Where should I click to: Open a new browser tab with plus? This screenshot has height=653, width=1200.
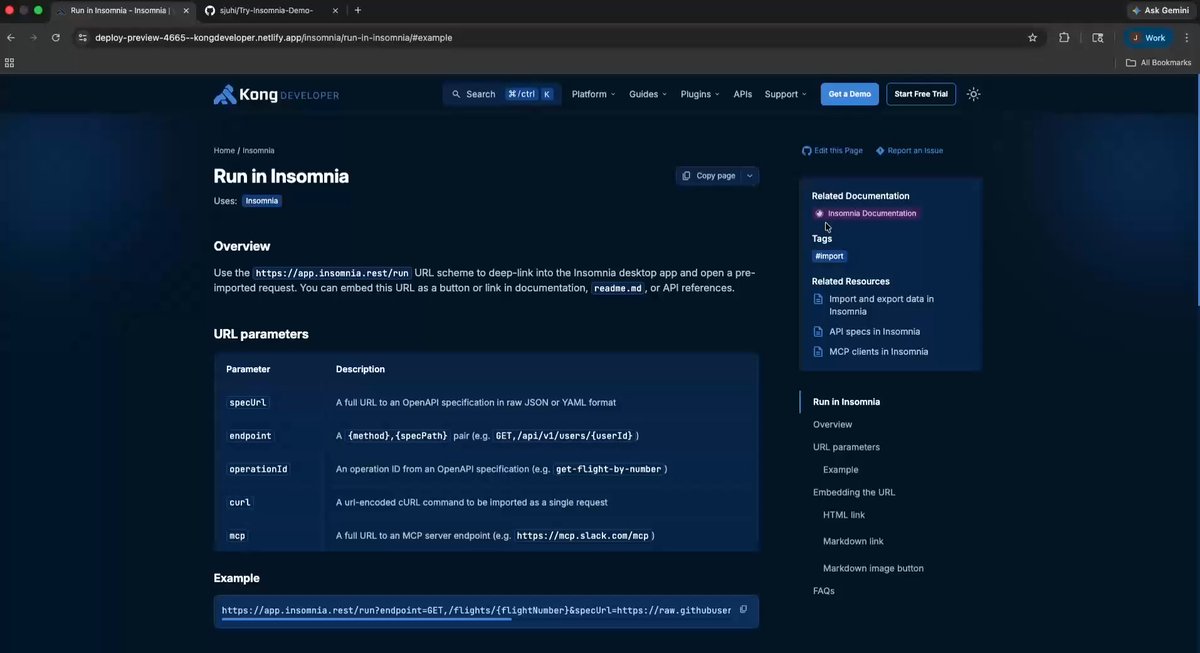tap(358, 10)
